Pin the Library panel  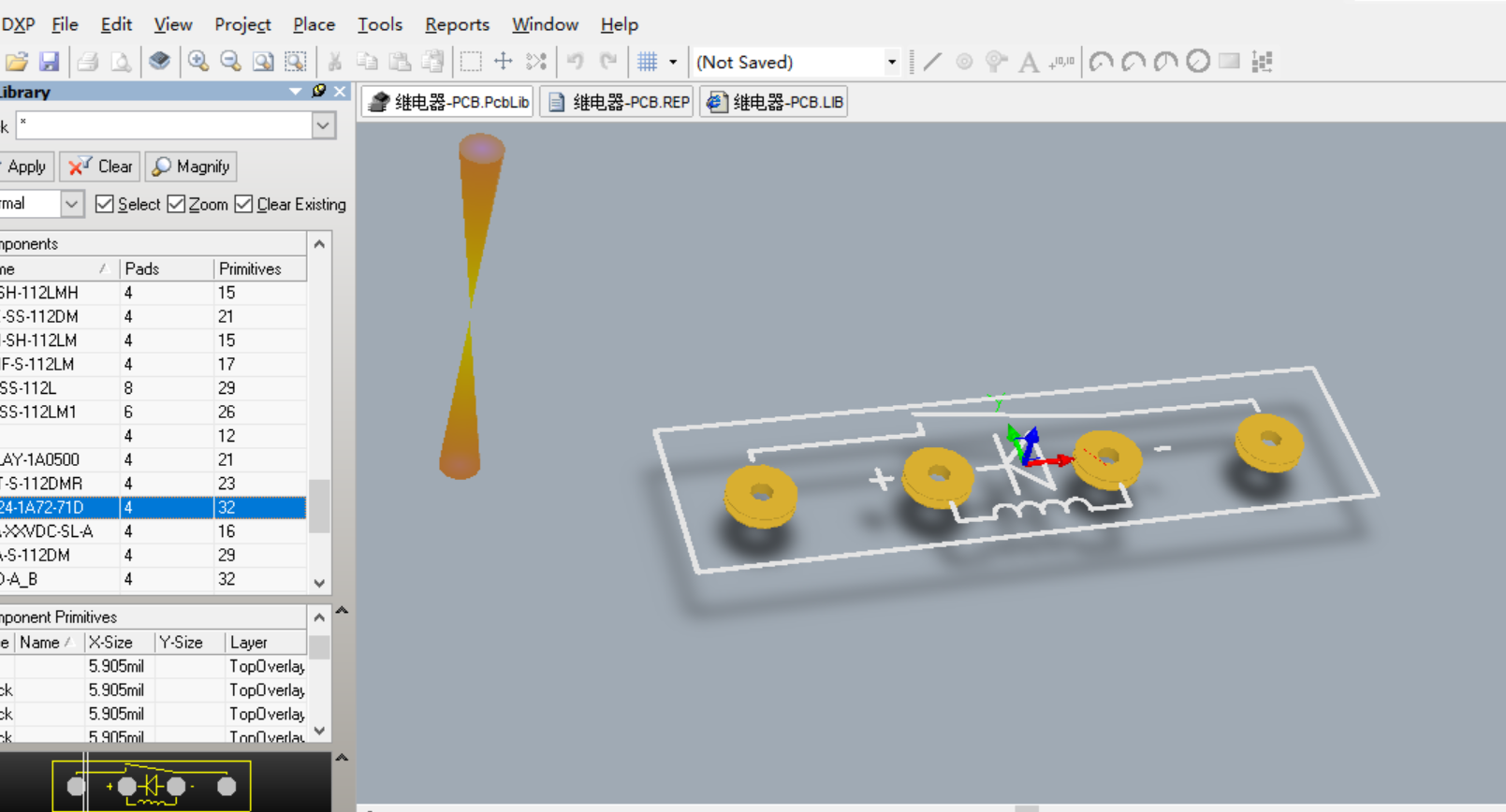coord(318,92)
